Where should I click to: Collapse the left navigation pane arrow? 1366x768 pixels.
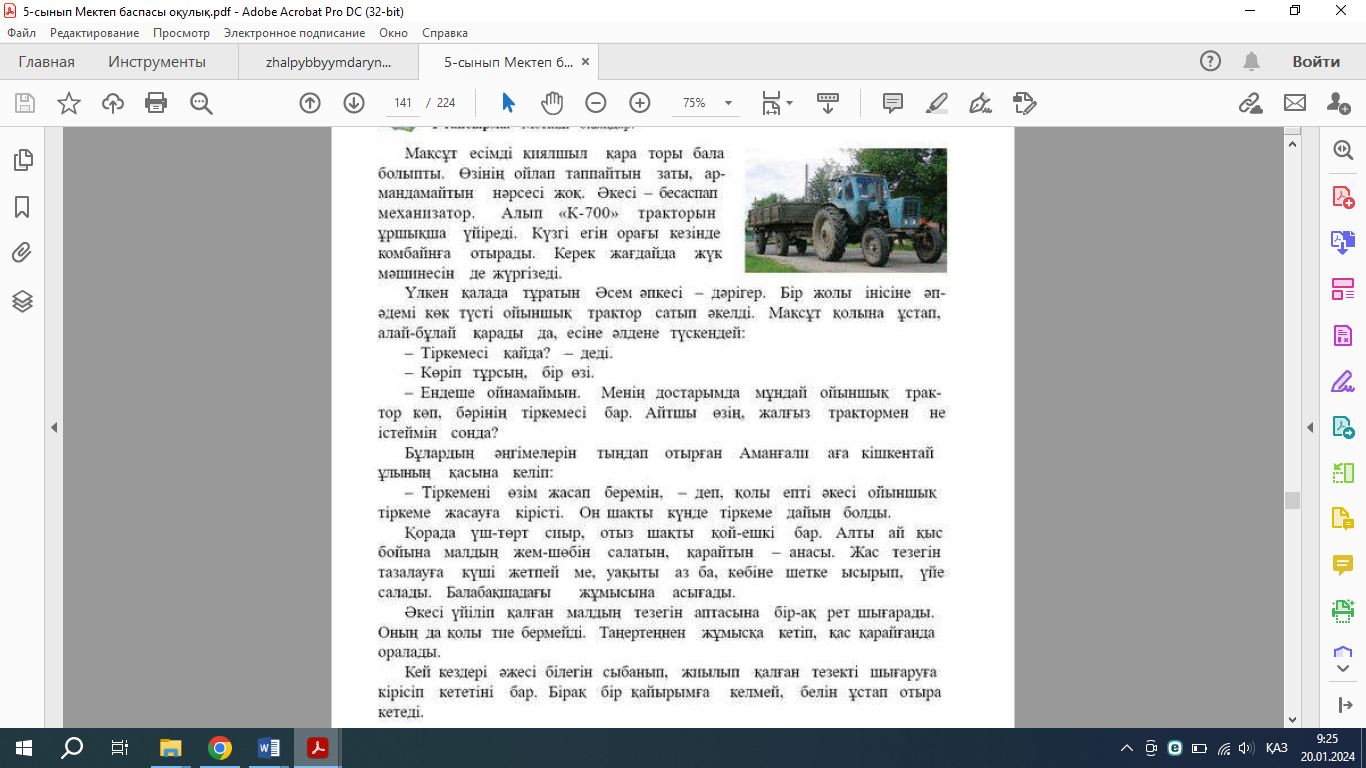[x=54, y=427]
